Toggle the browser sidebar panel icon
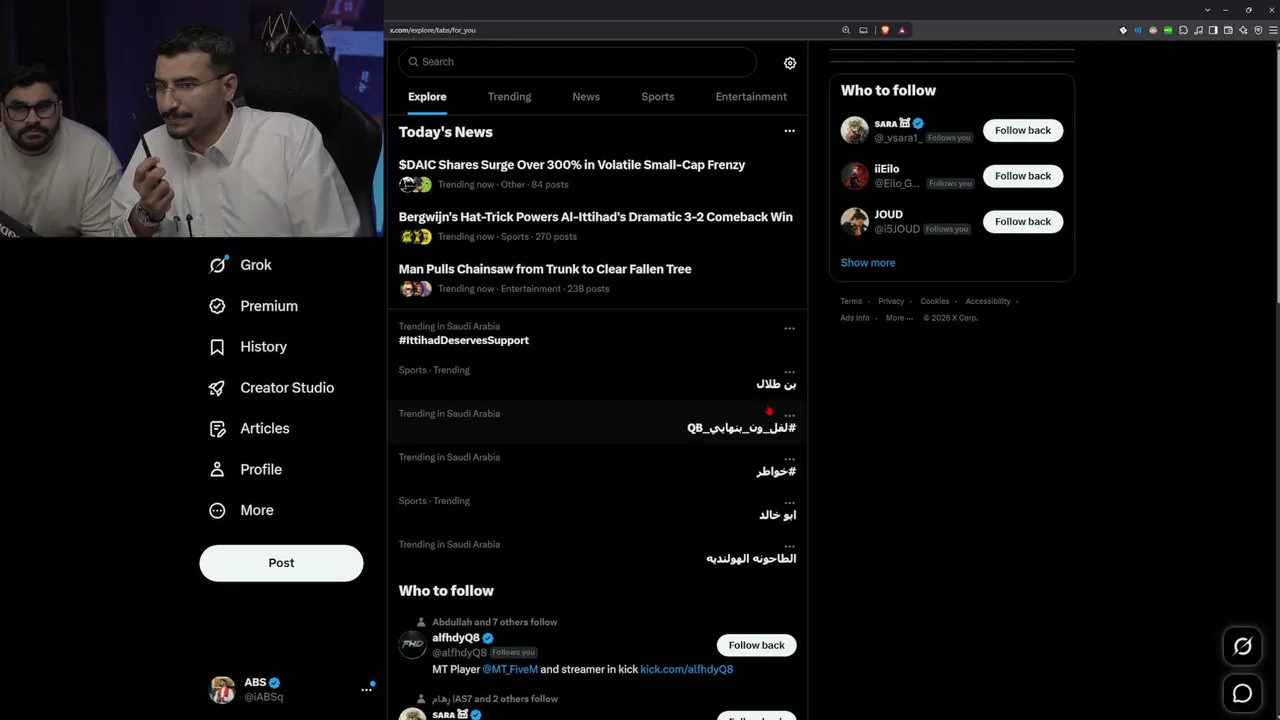This screenshot has width=1280, height=720. coord(1214,30)
